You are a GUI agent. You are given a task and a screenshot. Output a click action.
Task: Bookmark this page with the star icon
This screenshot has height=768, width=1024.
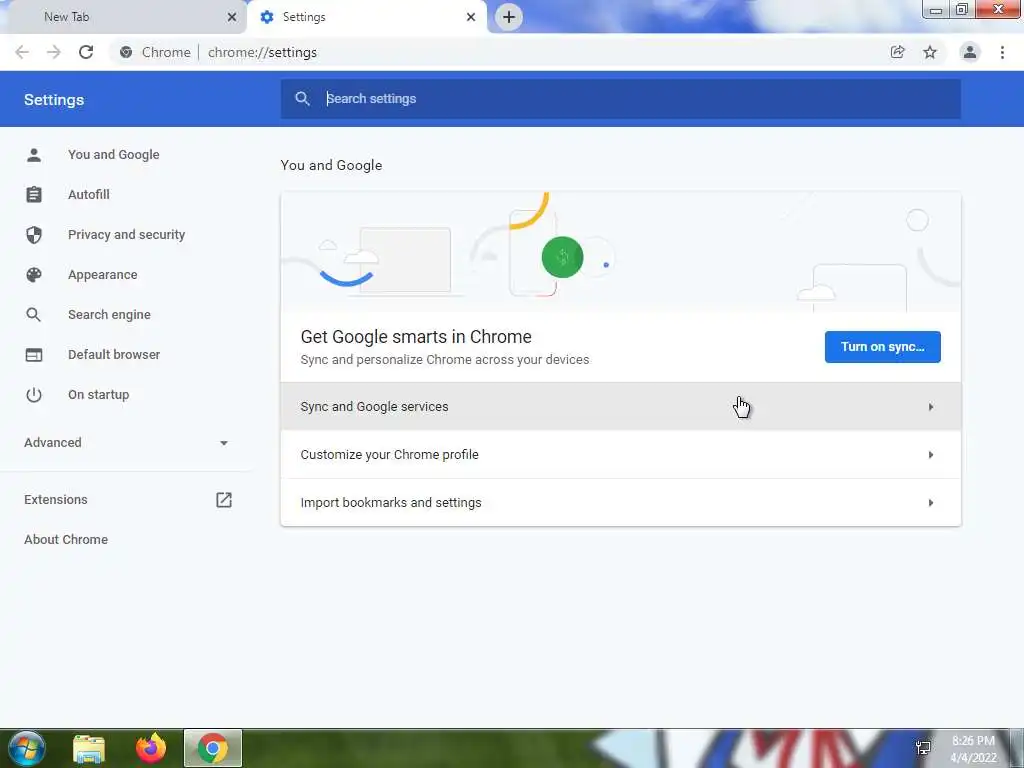tap(930, 52)
